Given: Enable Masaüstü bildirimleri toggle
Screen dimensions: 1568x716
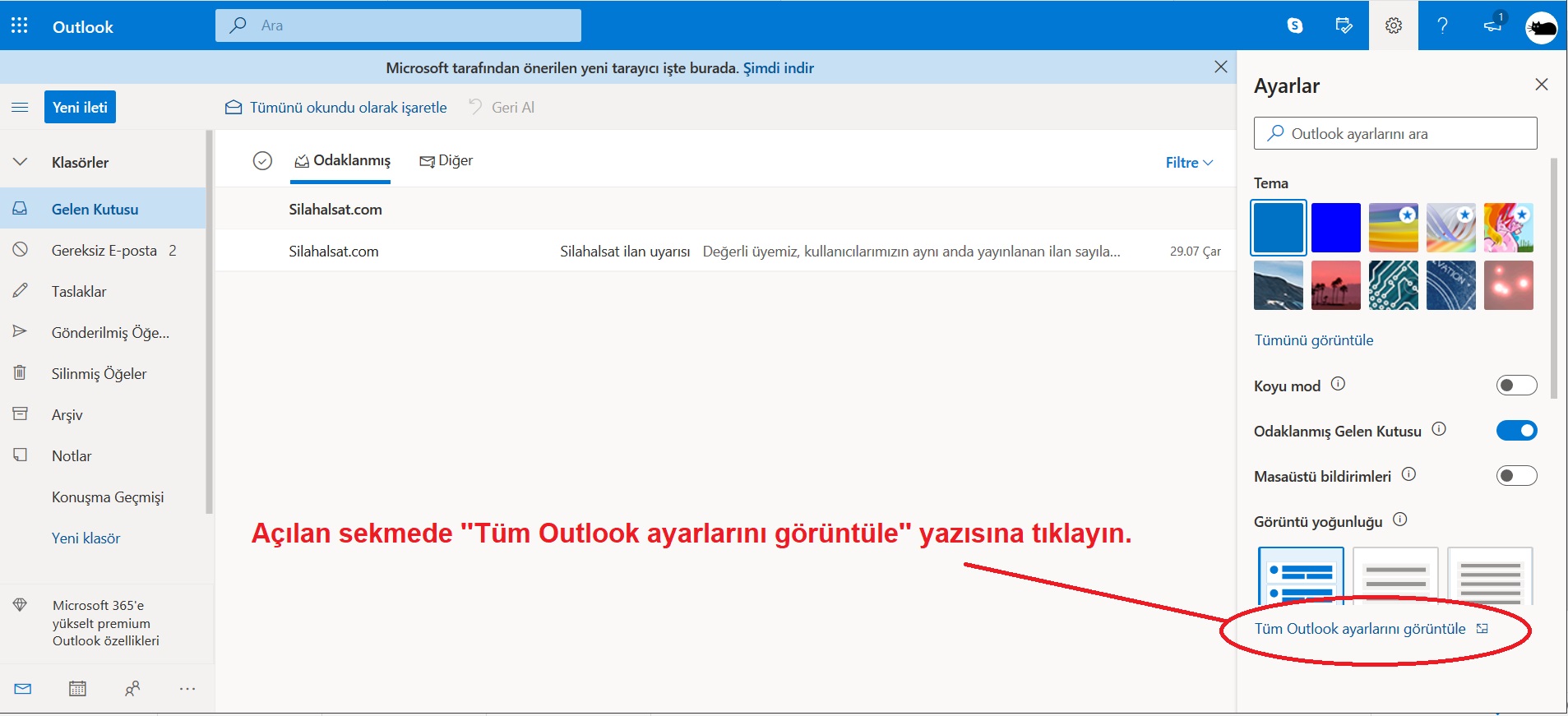Looking at the screenshot, I should point(1516,476).
